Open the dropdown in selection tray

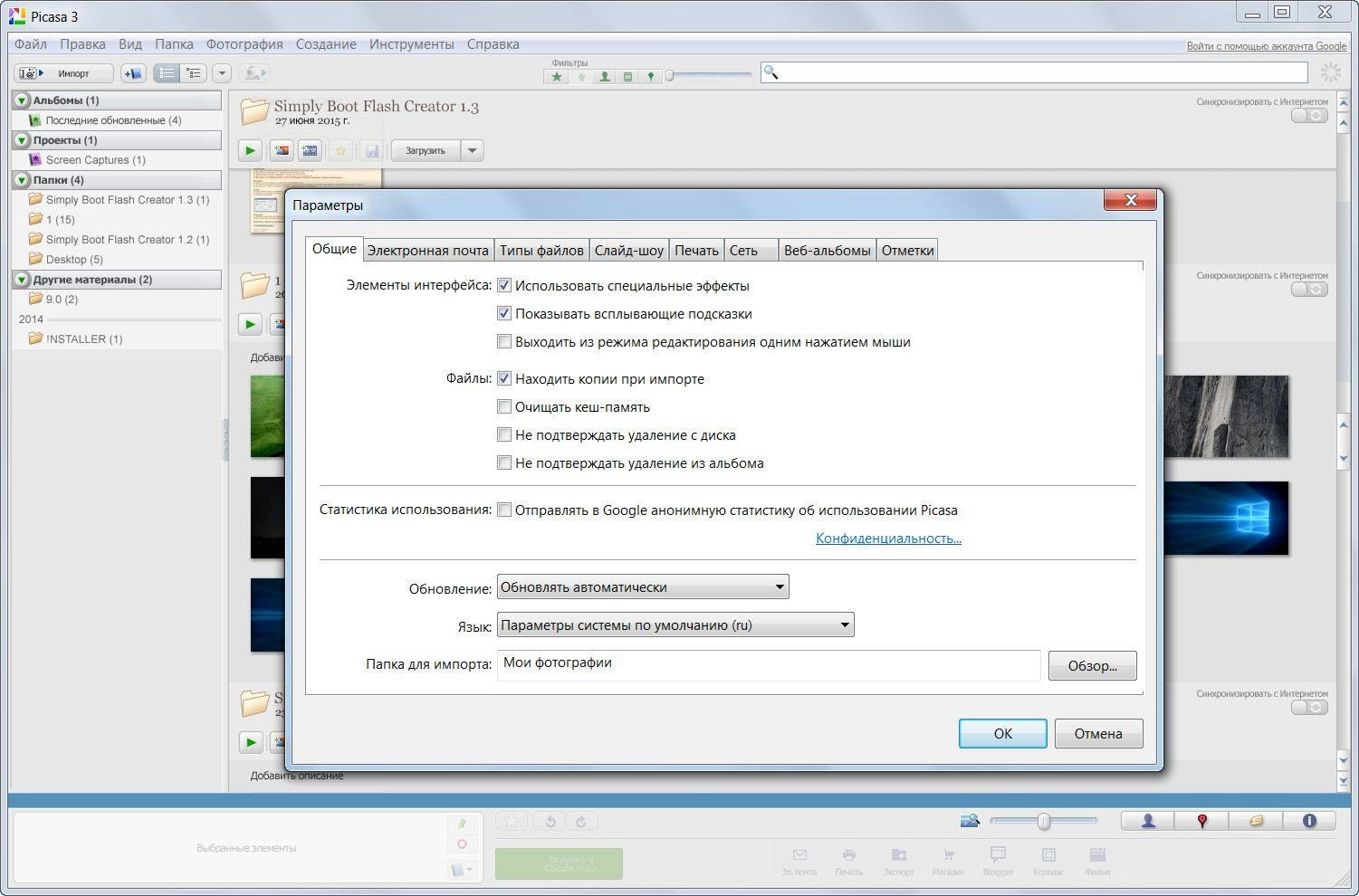point(462,870)
